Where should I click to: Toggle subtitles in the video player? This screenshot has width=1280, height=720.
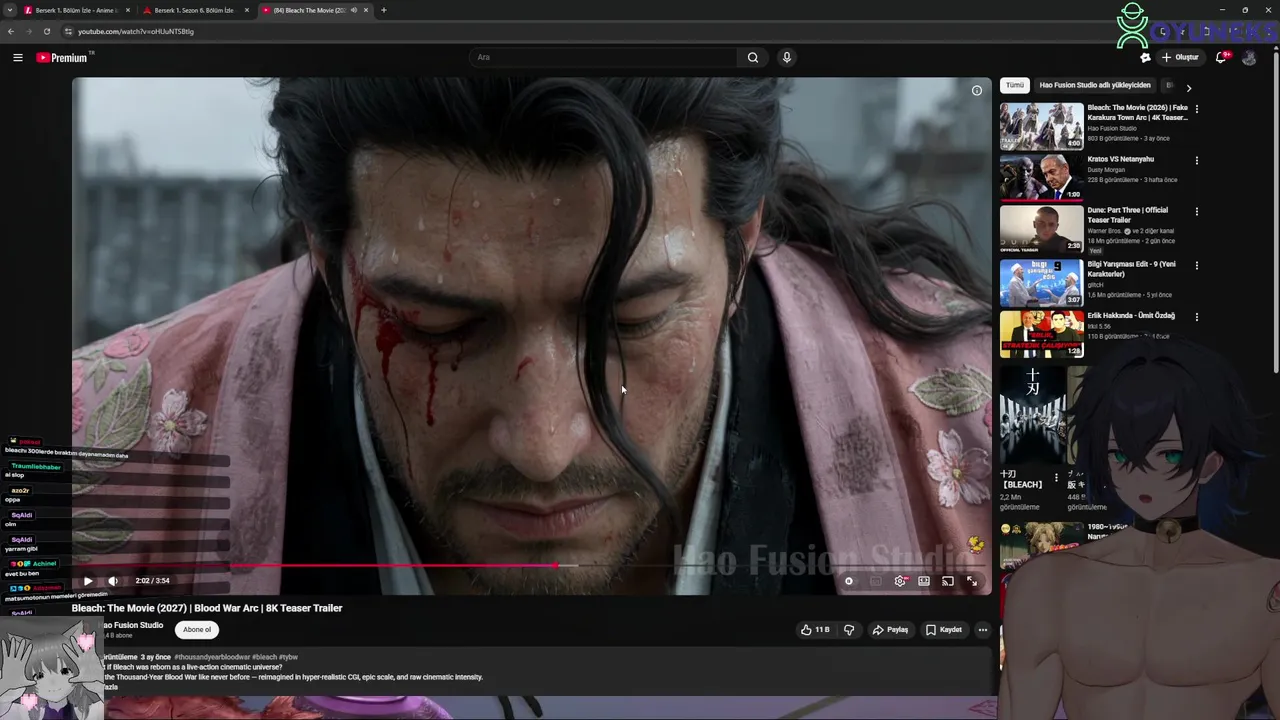click(875, 581)
